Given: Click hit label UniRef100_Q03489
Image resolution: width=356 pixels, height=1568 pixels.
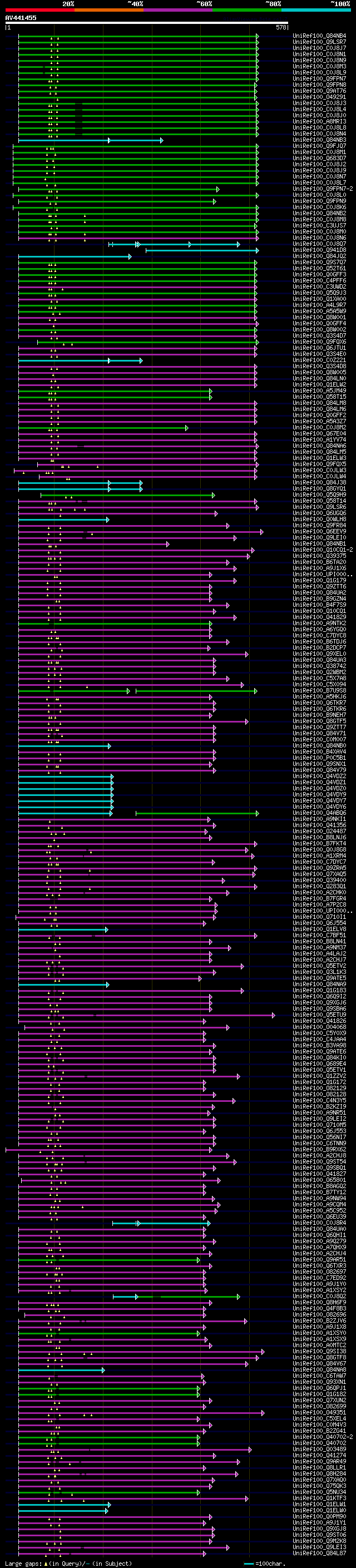Looking at the screenshot, I should pos(319,1450).
